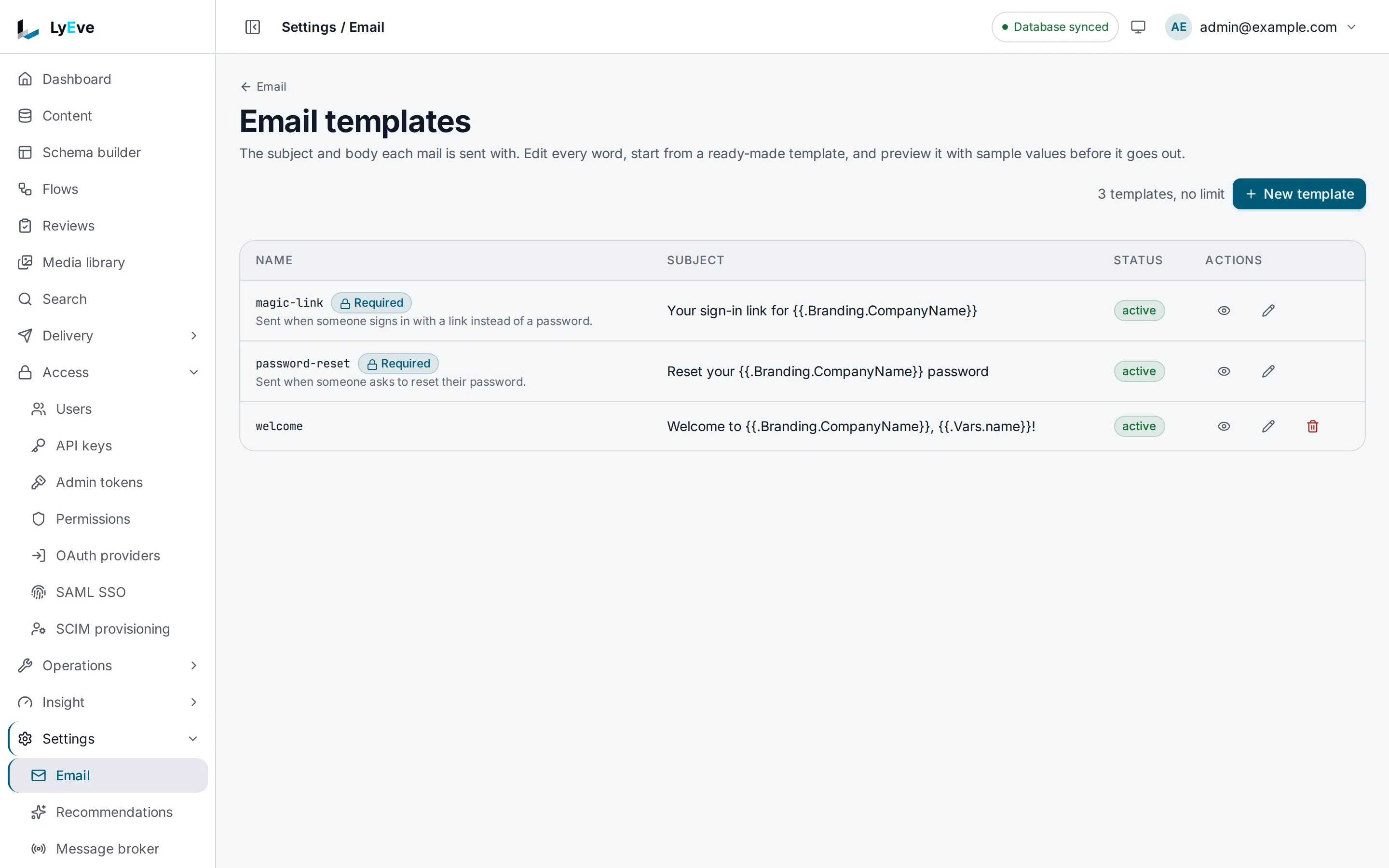
Task: Click the New template button
Action: (1299, 194)
